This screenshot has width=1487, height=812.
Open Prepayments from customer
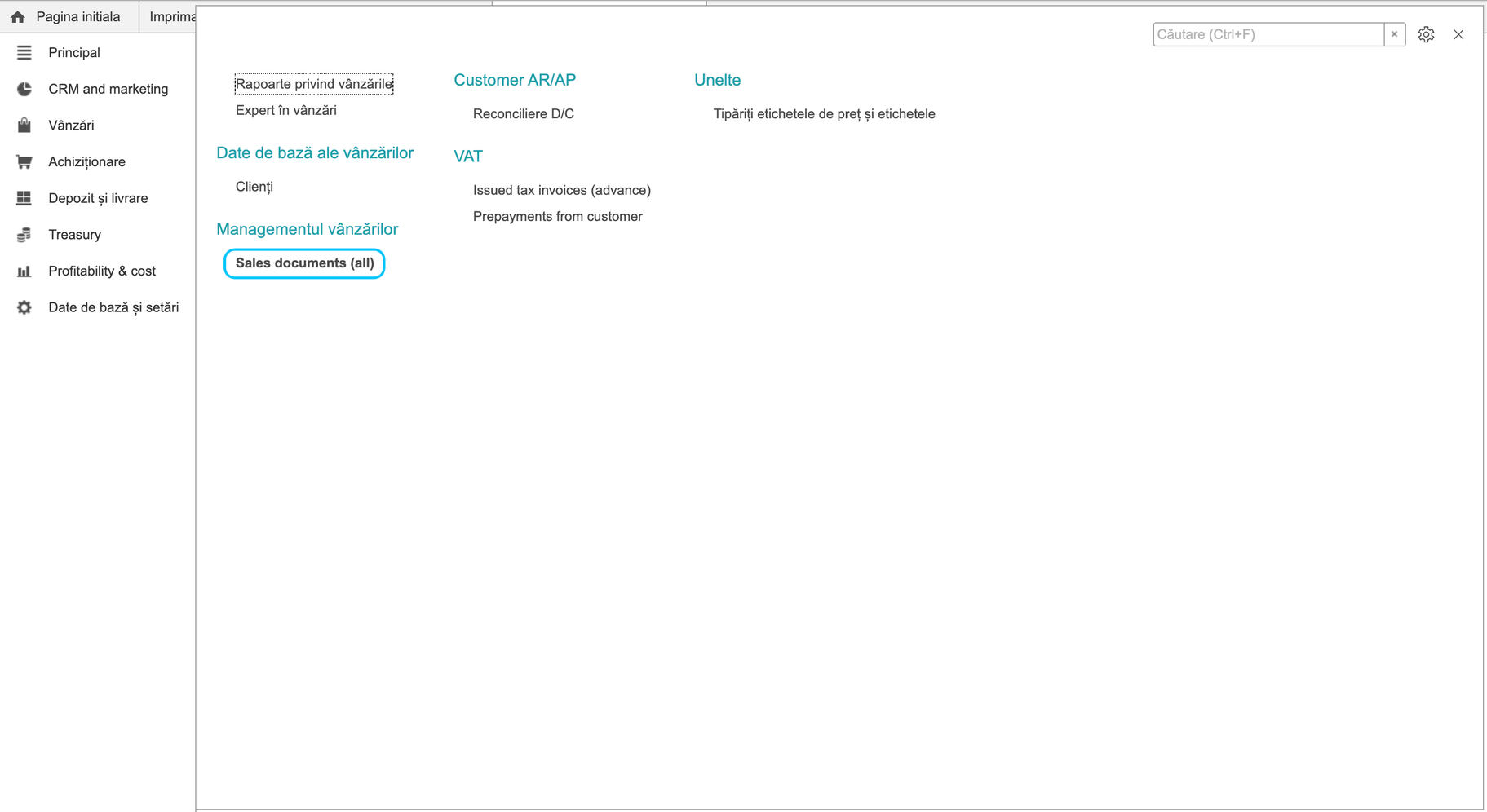tap(558, 217)
